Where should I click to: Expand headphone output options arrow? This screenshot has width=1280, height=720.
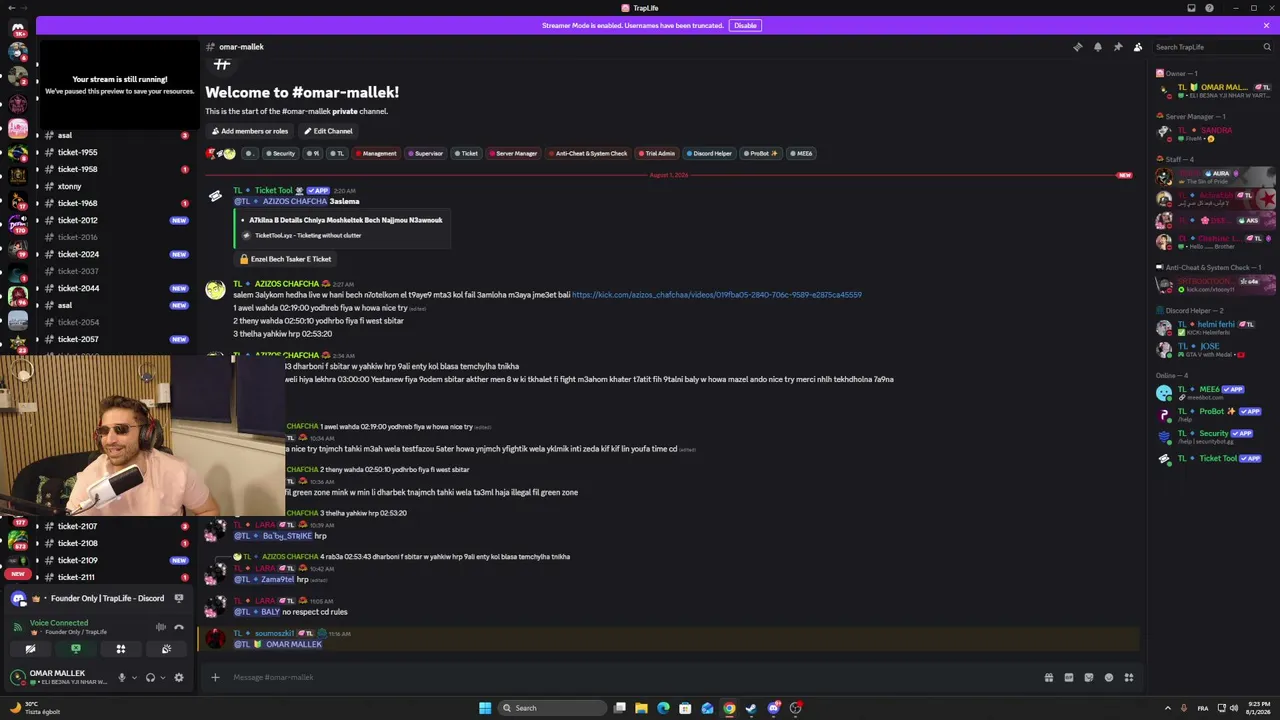tap(162, 677)
